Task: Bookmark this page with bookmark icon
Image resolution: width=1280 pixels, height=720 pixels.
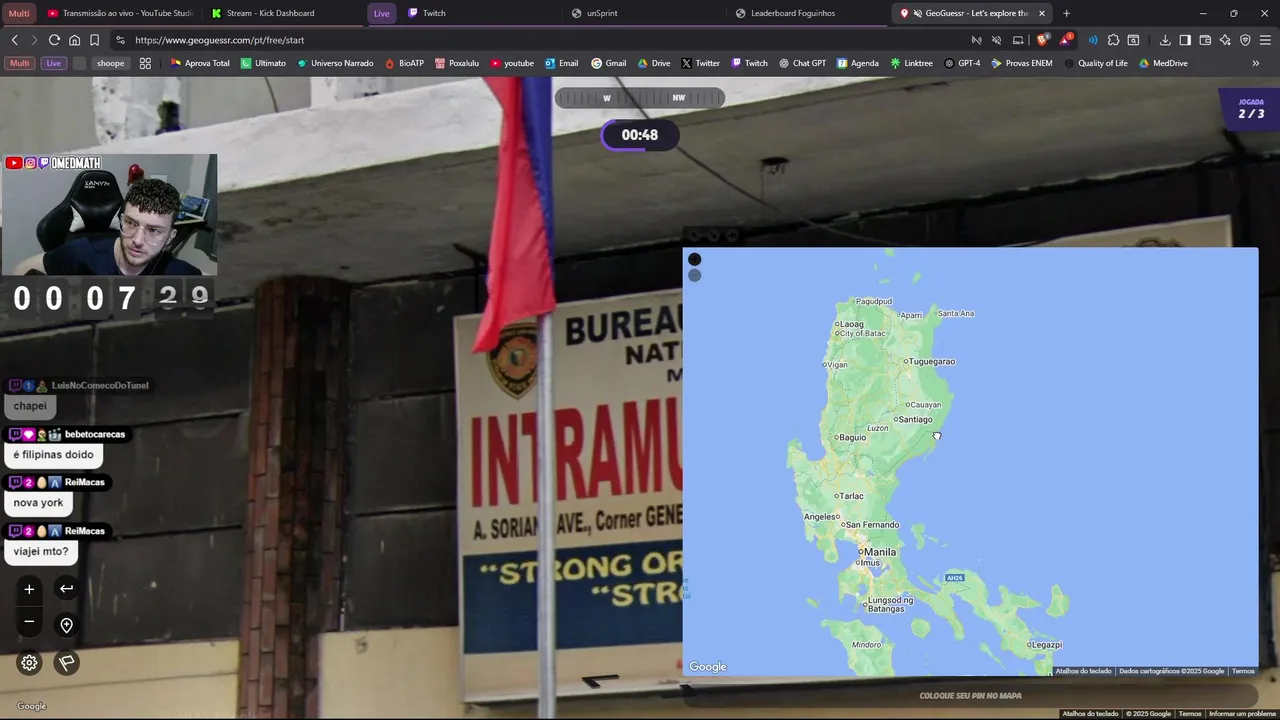Action: tap(94, 40)
